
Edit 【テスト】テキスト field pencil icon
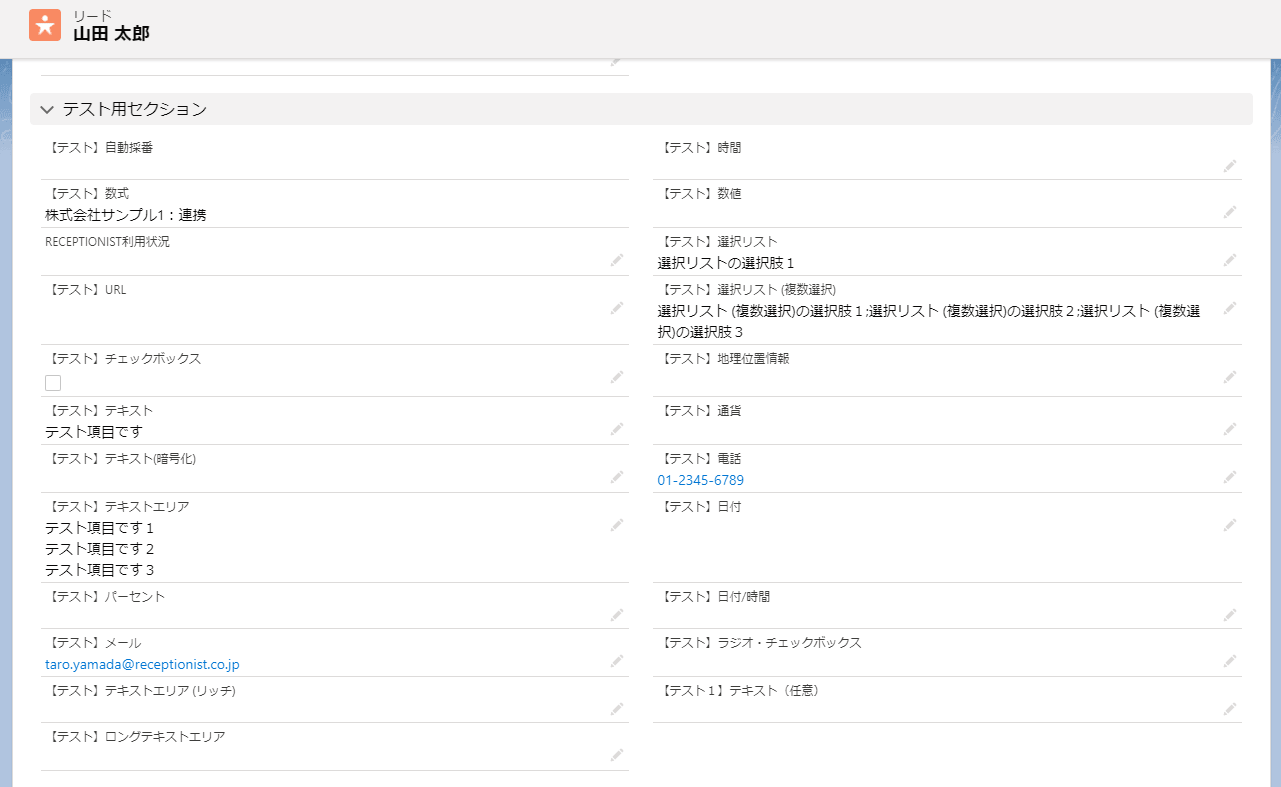(x=617, y=430)
